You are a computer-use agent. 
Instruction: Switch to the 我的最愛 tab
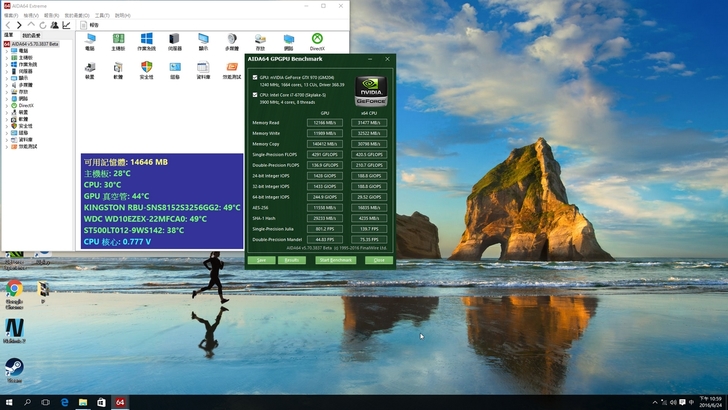tap(33, 35)
